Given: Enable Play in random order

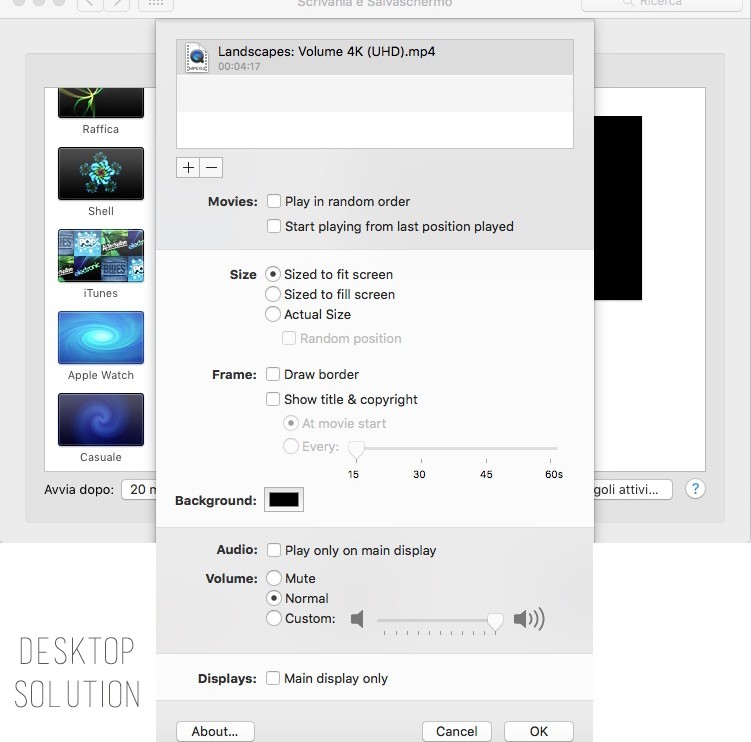Looking at the screenshot, I should 274,201.
